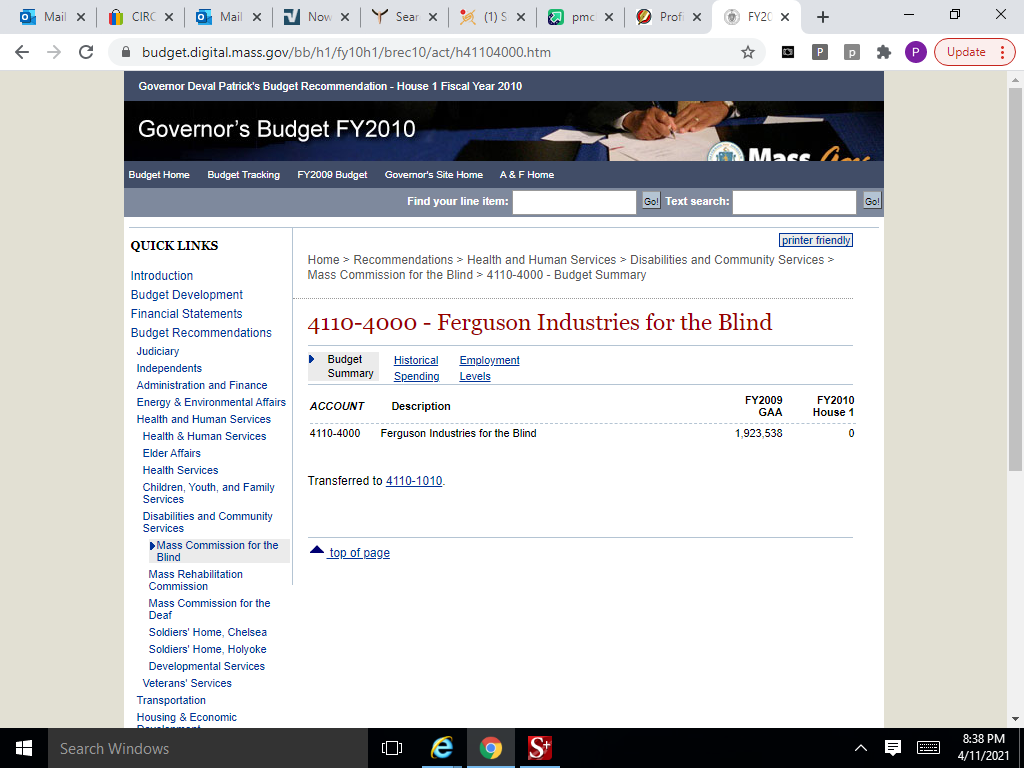Reload the page with refresh icon

86,52
